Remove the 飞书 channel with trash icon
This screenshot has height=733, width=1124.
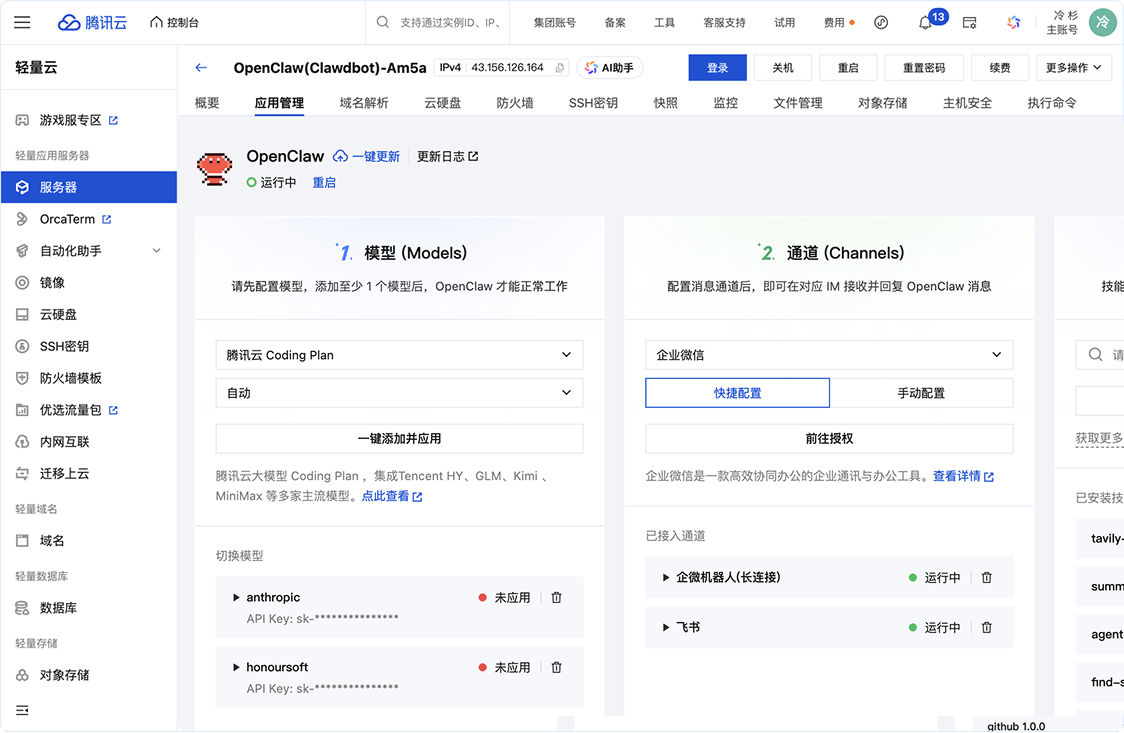[986, 627]
